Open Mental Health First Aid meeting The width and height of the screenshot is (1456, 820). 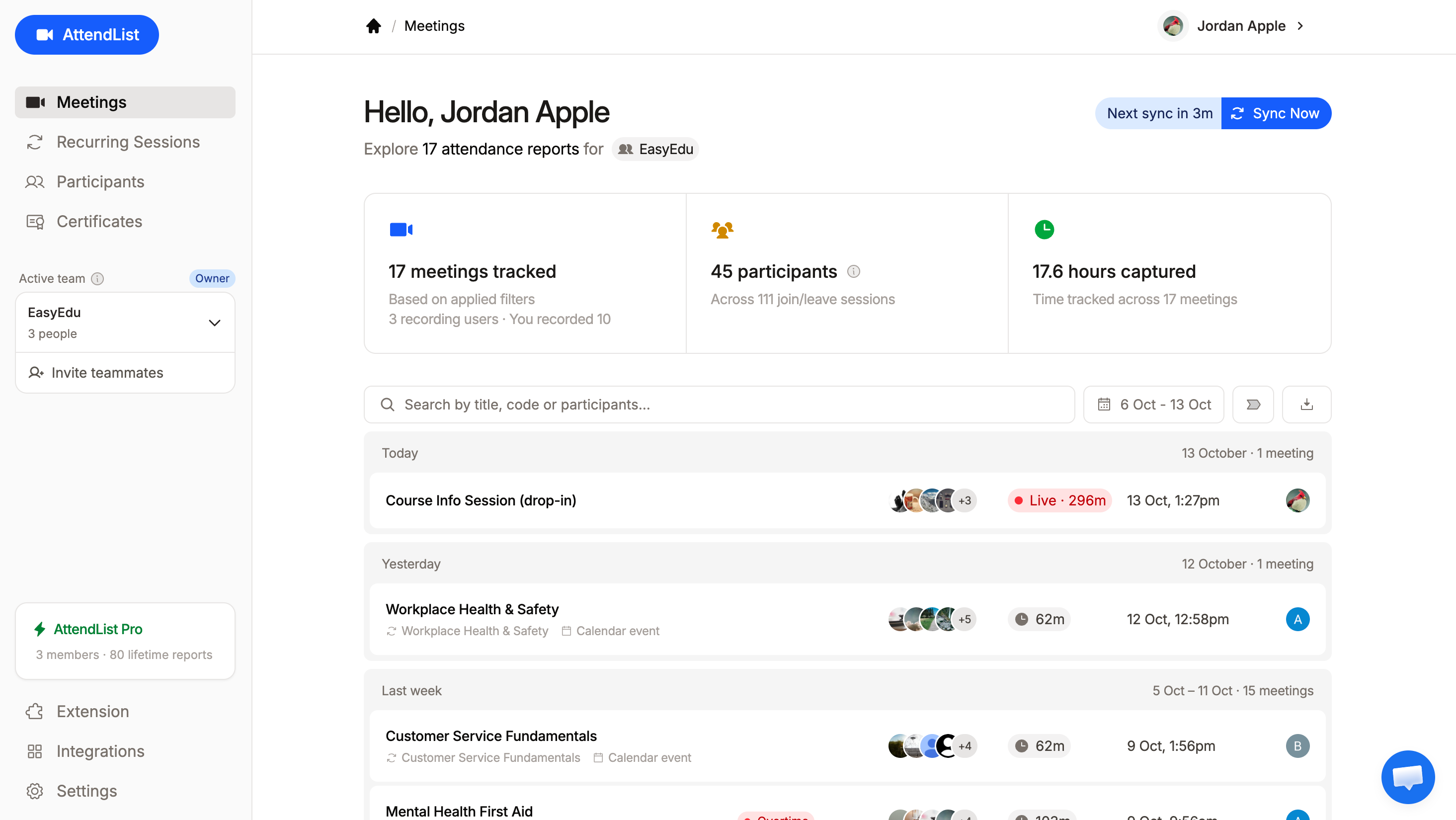click(847, 803)
